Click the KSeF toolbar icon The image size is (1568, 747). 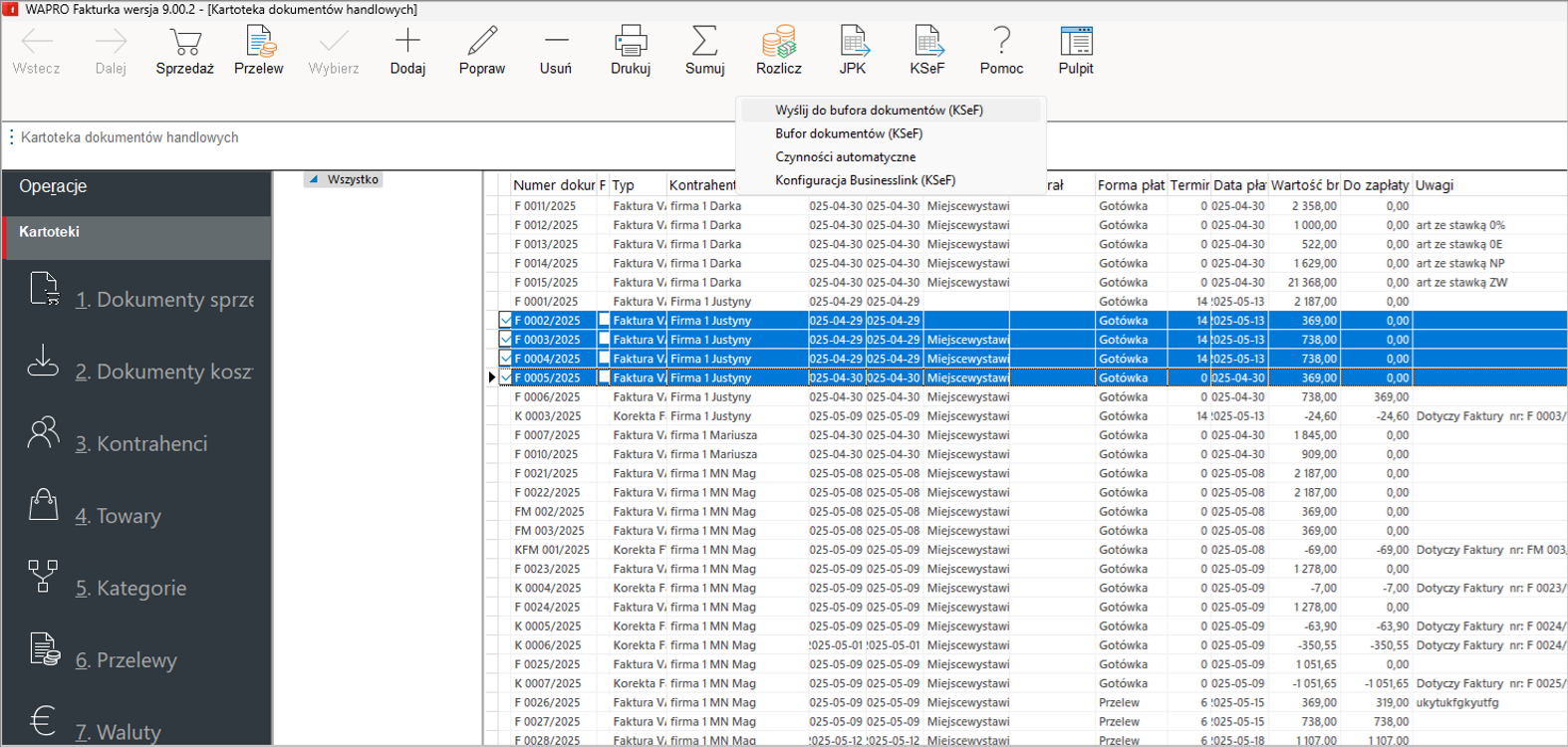[x=926, y=42]
